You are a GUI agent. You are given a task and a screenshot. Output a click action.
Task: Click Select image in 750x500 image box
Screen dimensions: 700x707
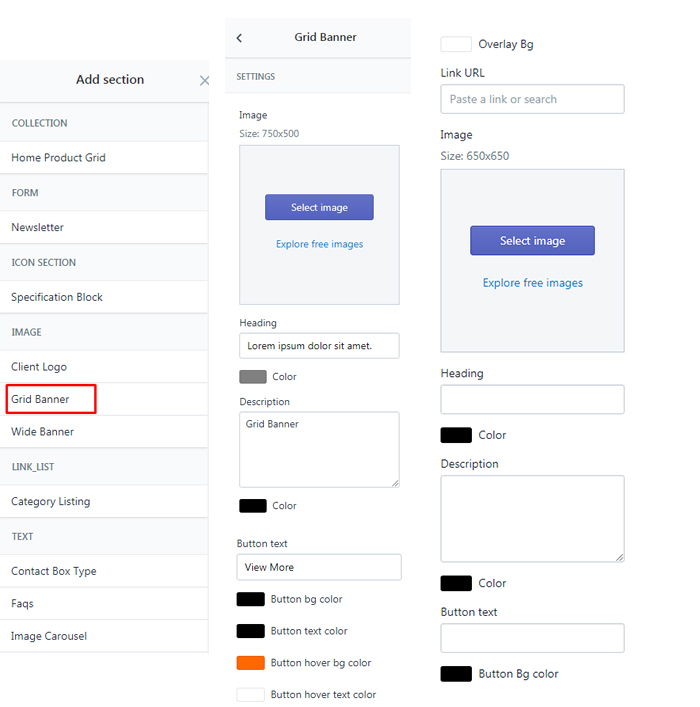(x=319, y=207)
